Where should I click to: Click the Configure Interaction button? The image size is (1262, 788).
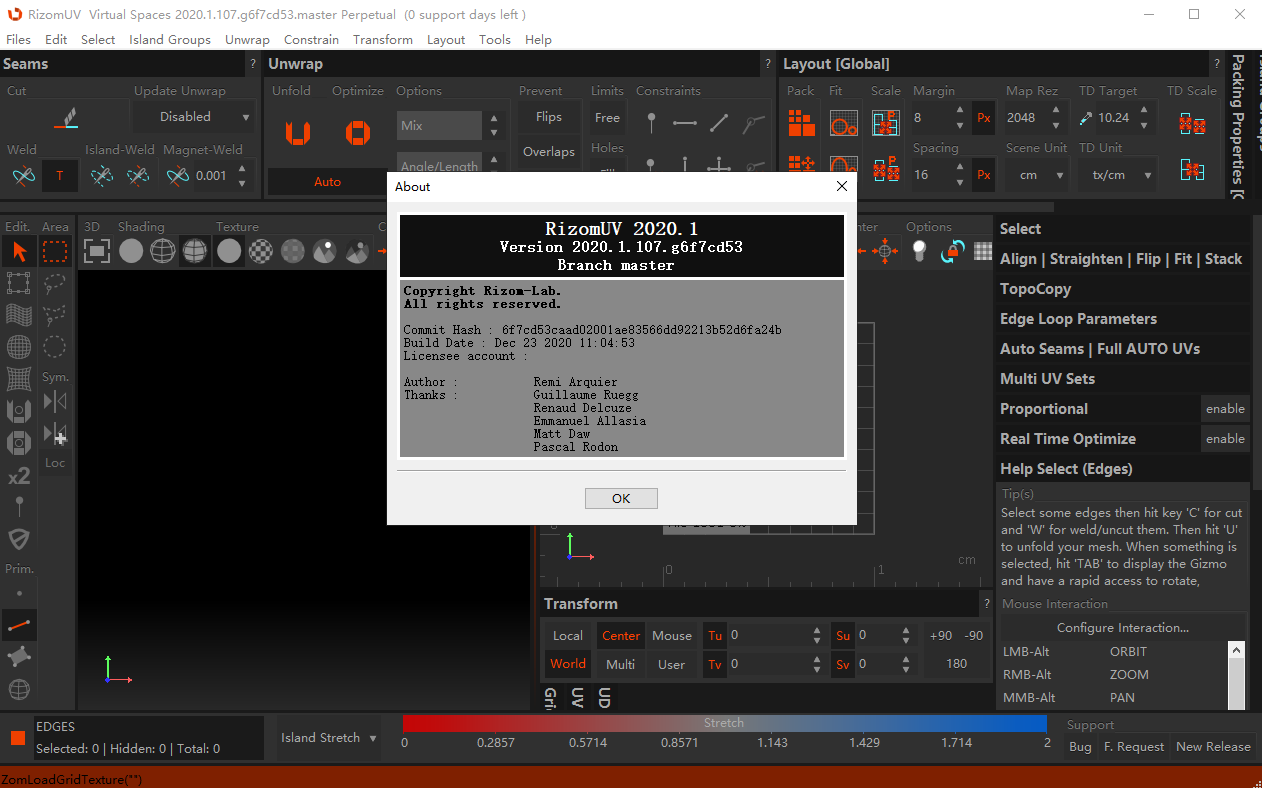(1122, 628)
